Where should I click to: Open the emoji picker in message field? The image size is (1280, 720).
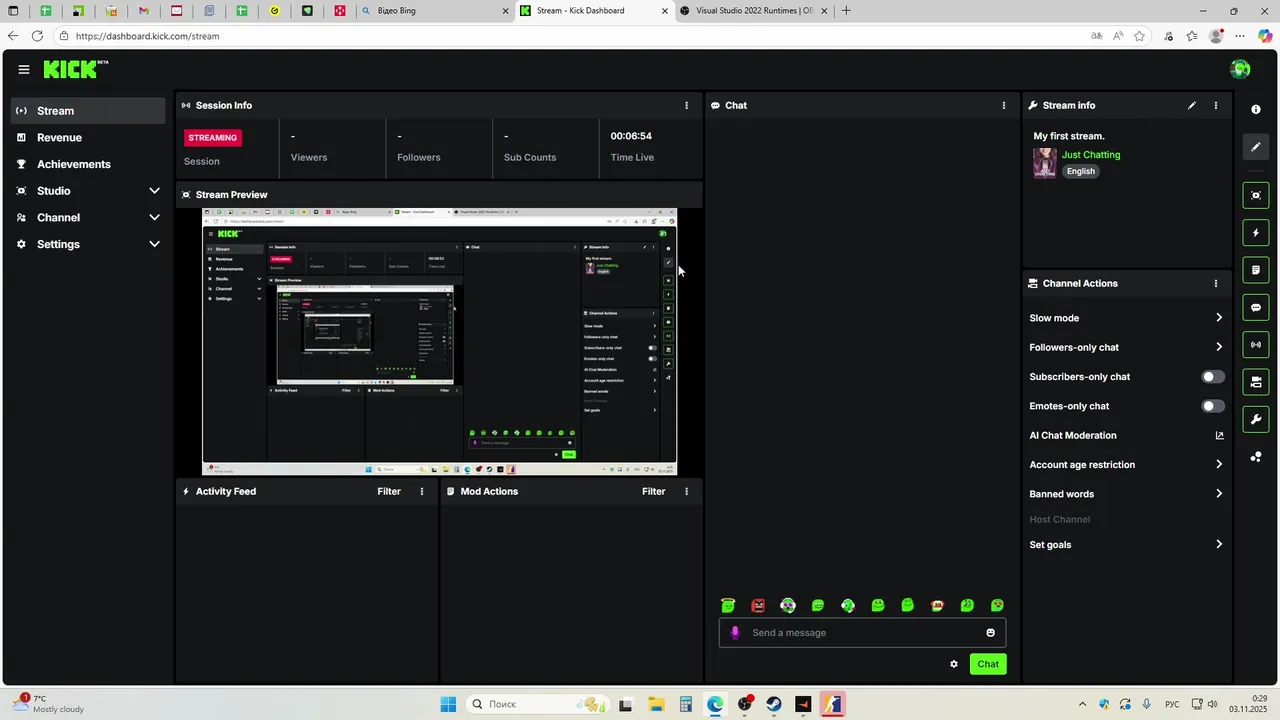[991, 632]
